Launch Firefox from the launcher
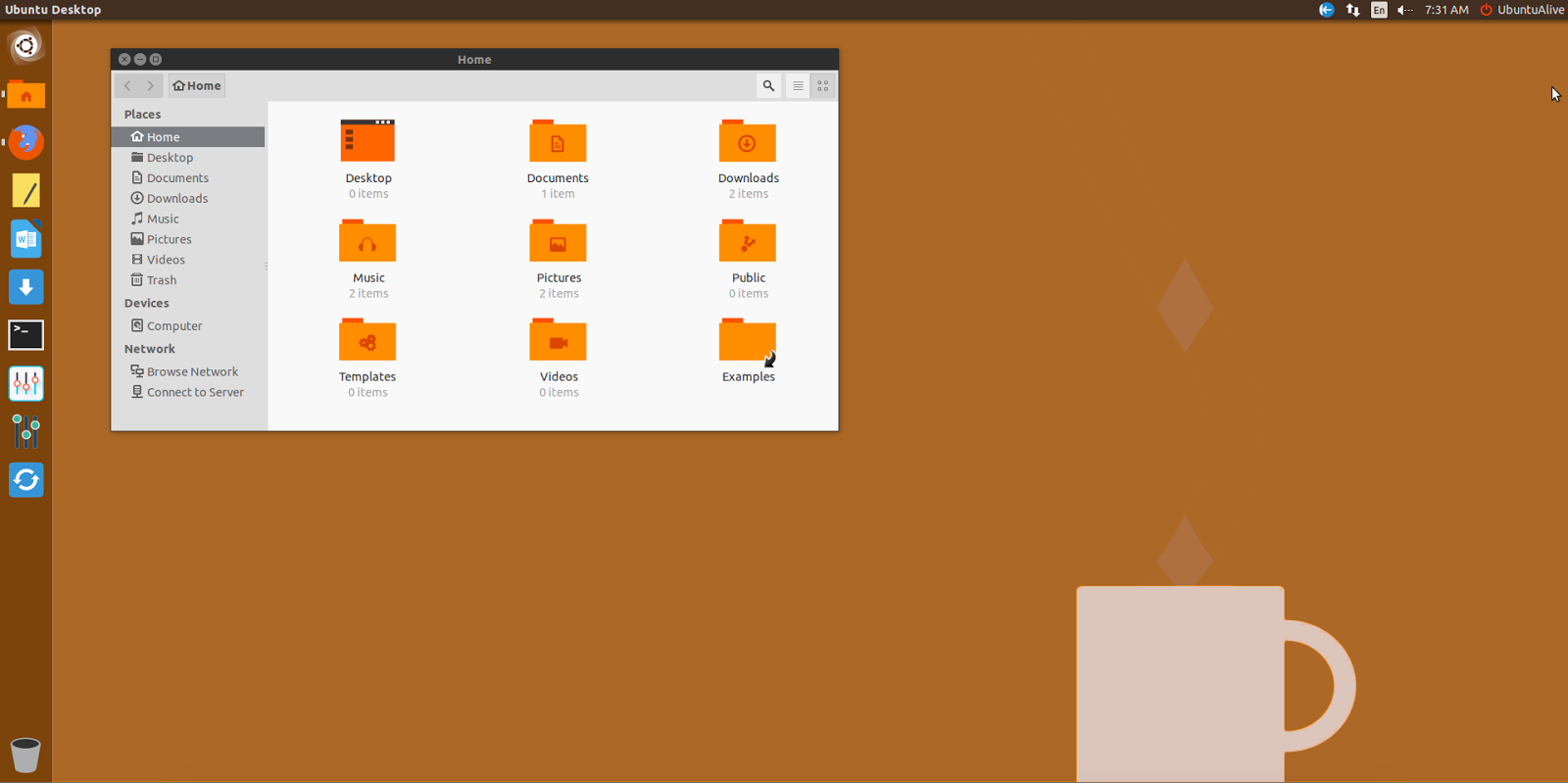Viewport: 1568px width, 783px height. (x=26, y=142)
